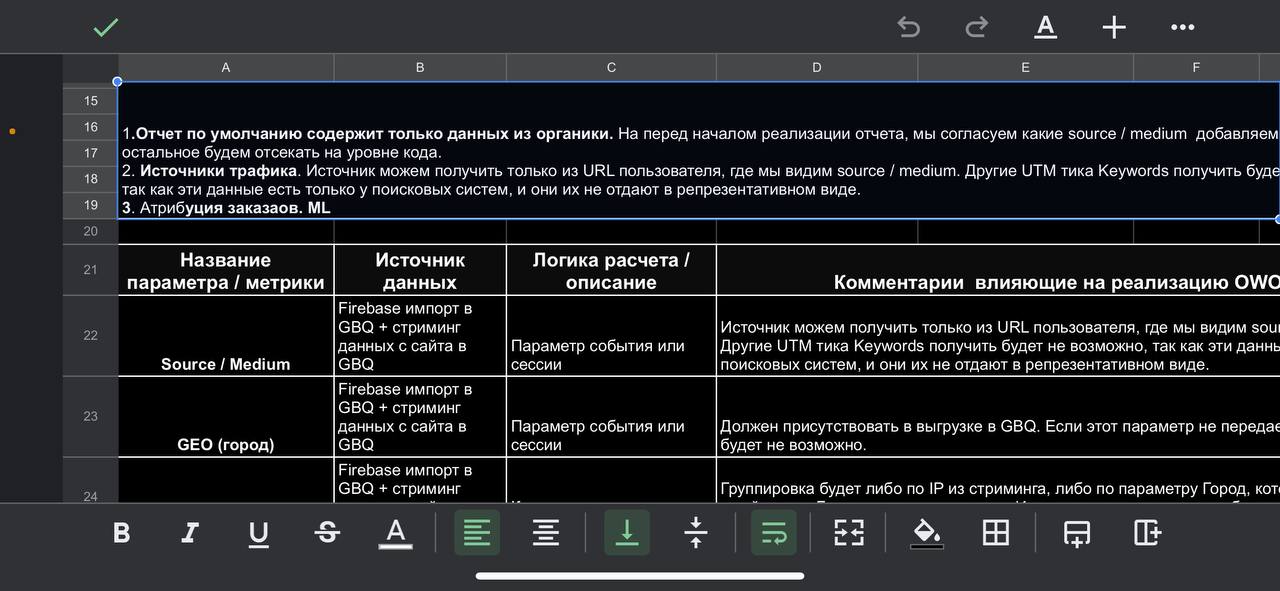This screenshot has height=591, width=1280.
Task: Select the 'Логика расчета / описание' header cell
Action: point(612,270)
